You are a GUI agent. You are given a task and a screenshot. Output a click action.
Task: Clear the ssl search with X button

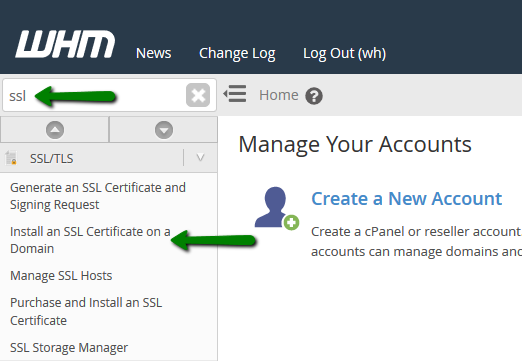(x=198, y=95)
